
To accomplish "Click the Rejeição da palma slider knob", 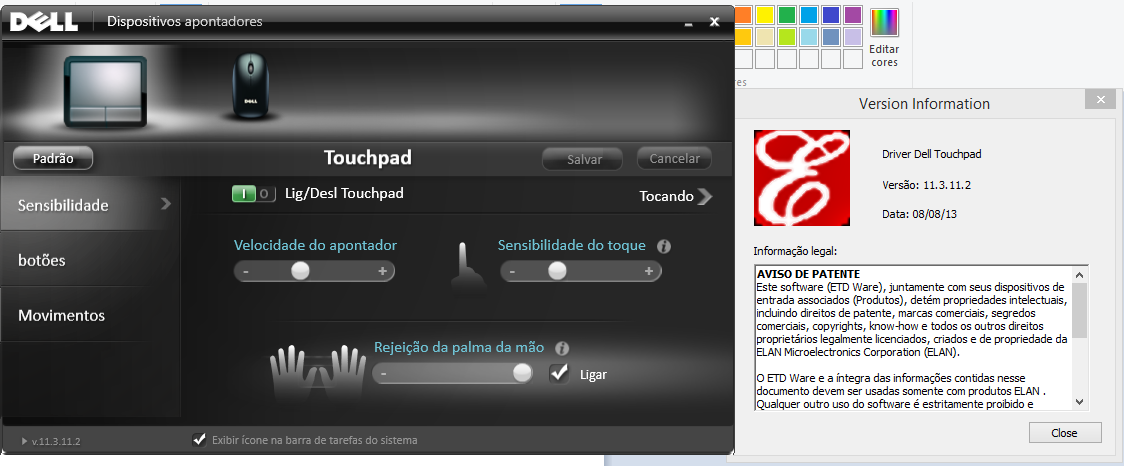I will (523, 374).
